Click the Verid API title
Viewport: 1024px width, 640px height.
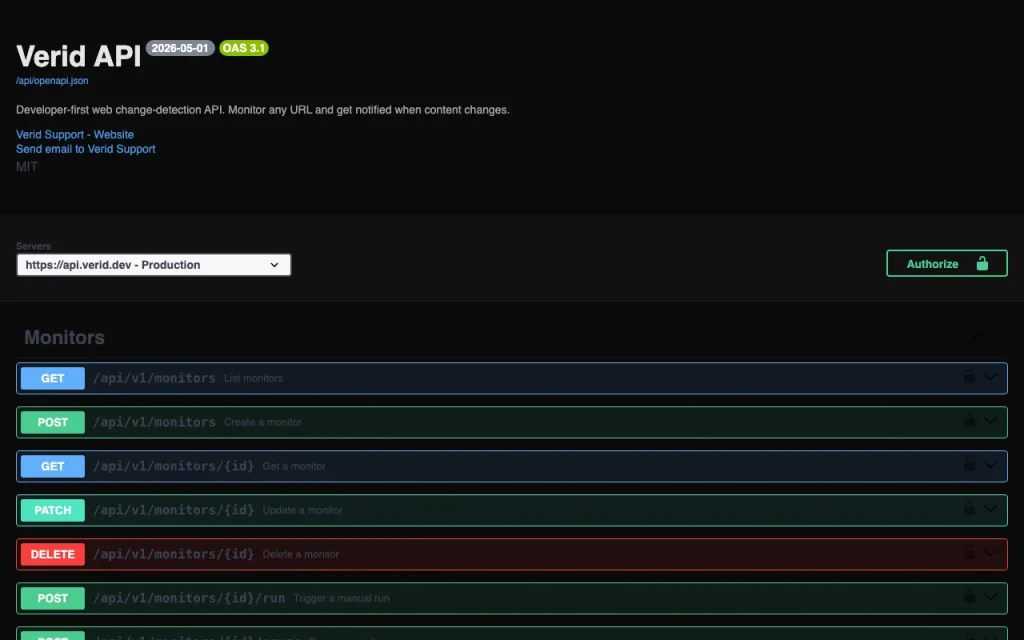[78, 56]
